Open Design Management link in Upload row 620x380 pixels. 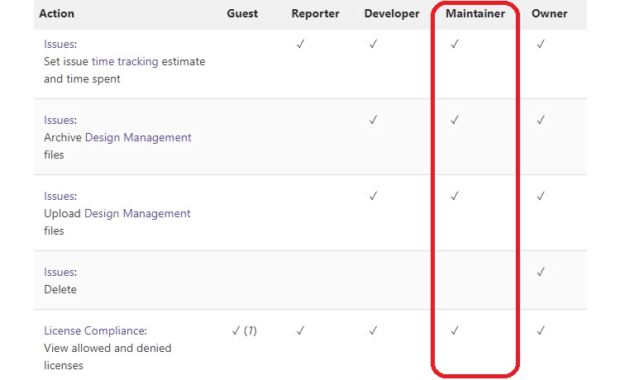[x=137, y=213]
